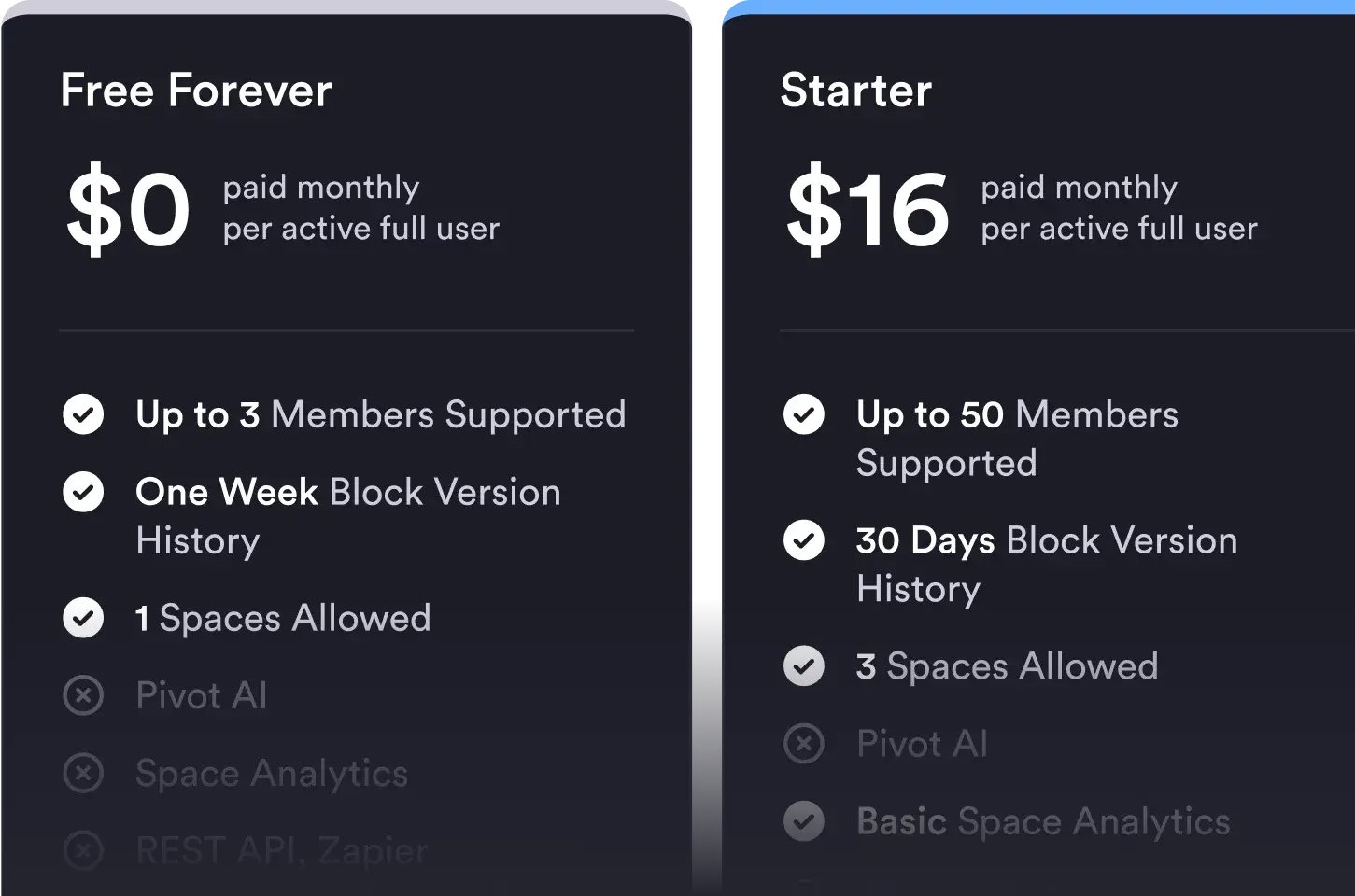Viewport: 1355px width, 896px height.
Task: Click X icon beside Starter plan Pivot AI
Action: click(x=803, y=744)
